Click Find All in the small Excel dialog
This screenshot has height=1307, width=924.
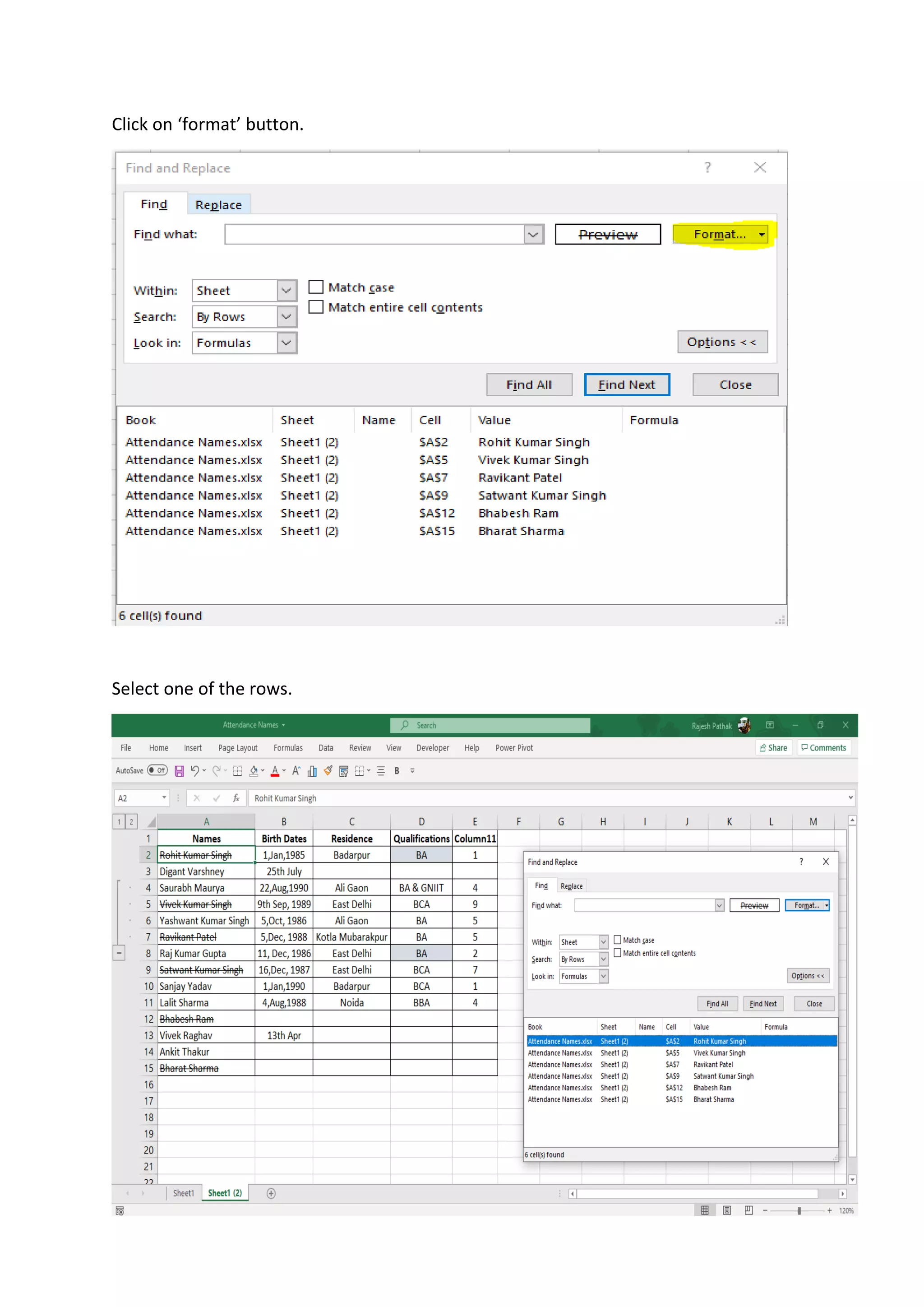(x=717, y=1004)
